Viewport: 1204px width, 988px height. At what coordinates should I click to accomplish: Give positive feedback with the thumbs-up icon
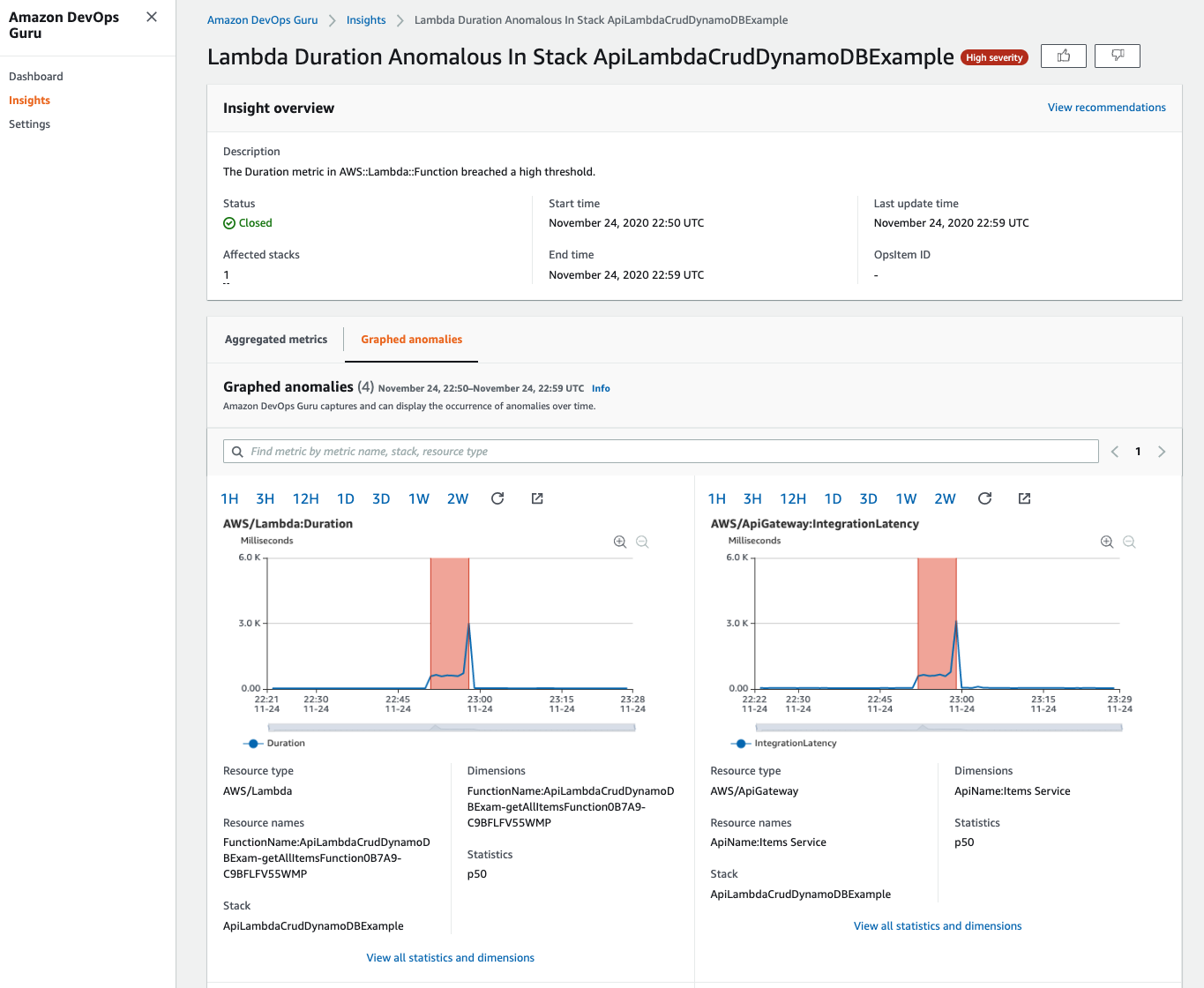[1063, 56]
